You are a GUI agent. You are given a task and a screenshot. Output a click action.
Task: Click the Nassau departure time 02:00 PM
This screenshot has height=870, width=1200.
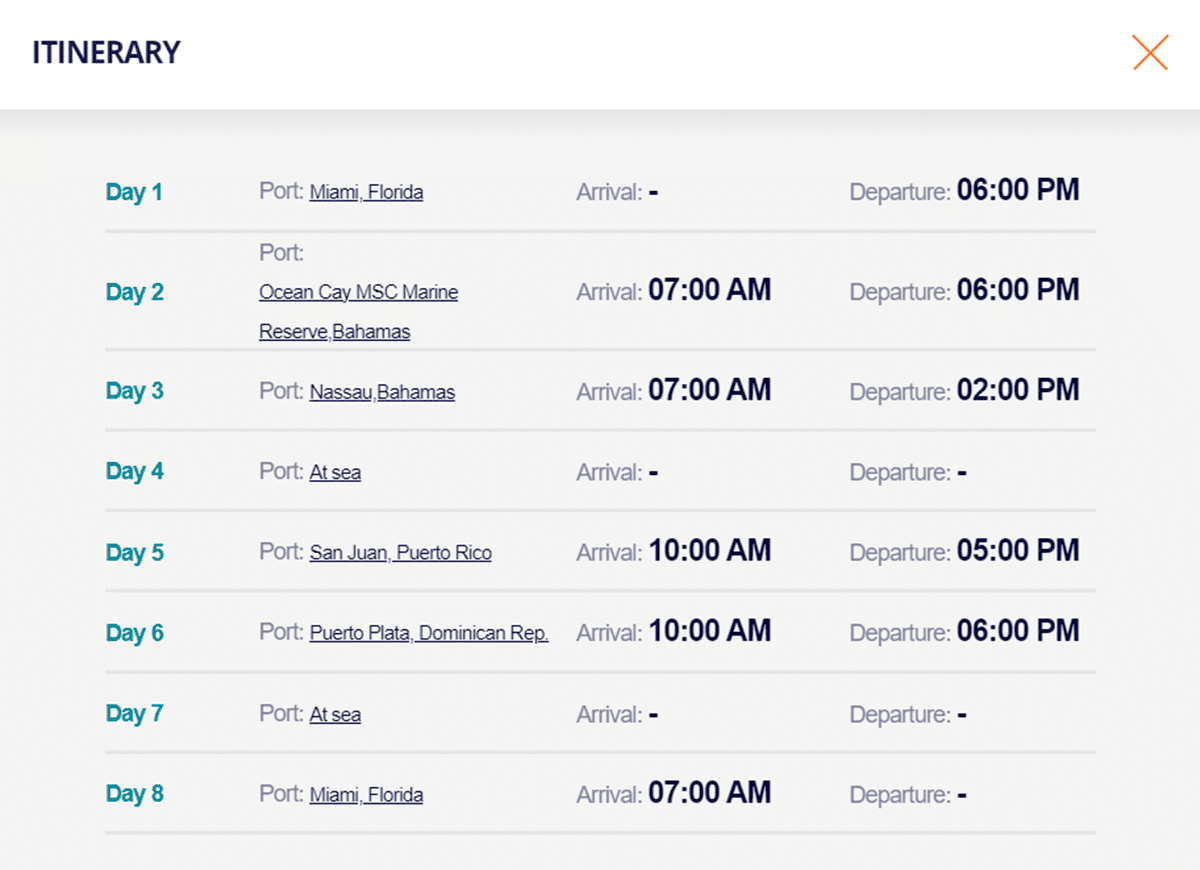[x=1018, y=390]
